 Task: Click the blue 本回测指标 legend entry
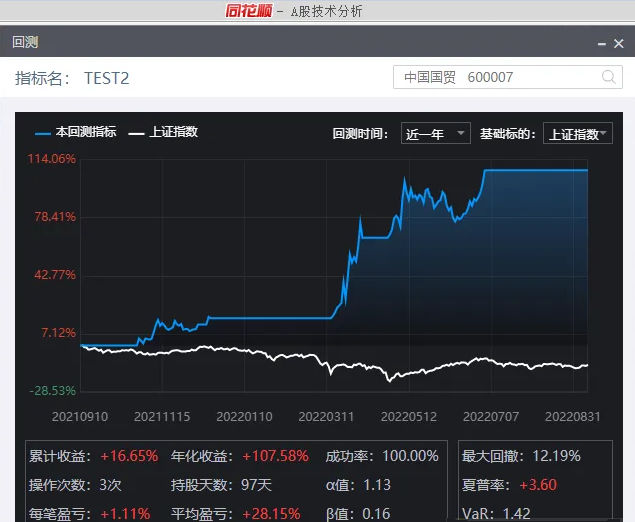(76, 132)
